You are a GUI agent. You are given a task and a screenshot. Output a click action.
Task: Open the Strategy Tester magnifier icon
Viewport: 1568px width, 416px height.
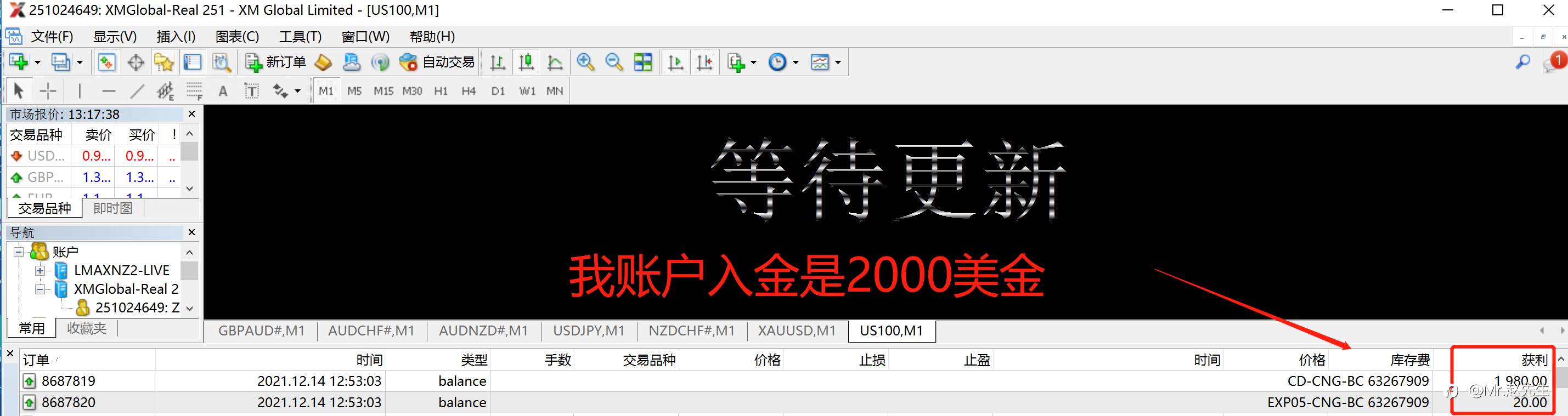222,62
